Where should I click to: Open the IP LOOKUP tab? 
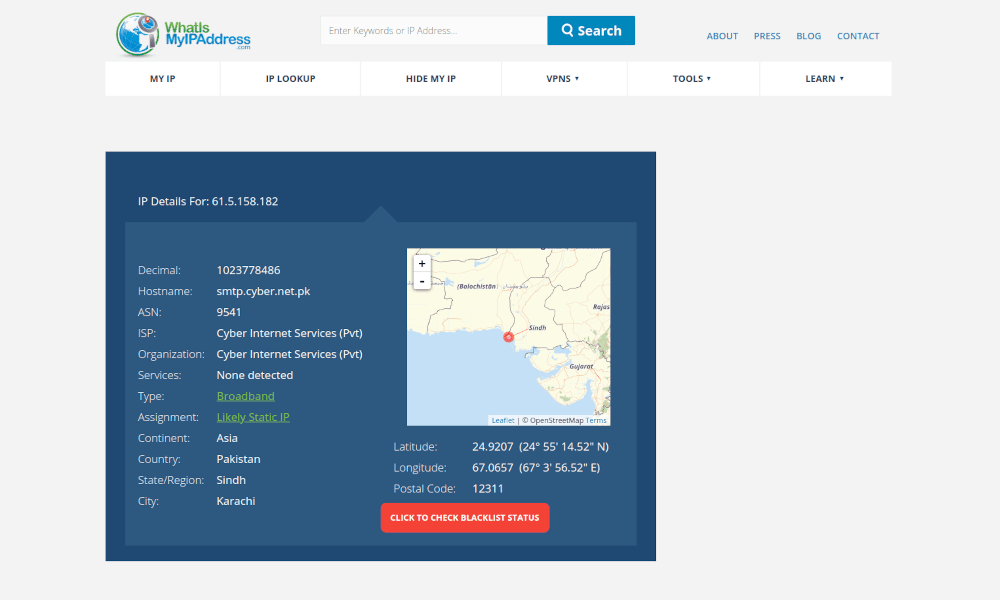[290, 78]
